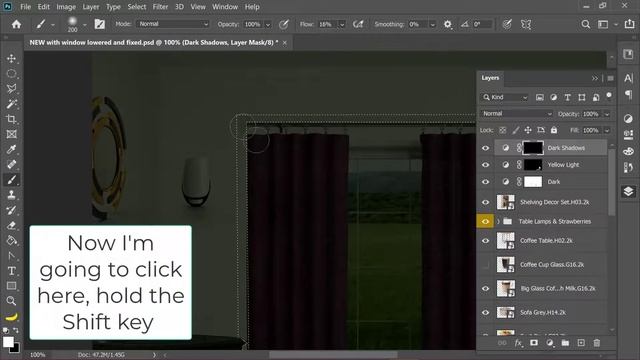
Task: Create a new layer icon
Action: (581, 343)
